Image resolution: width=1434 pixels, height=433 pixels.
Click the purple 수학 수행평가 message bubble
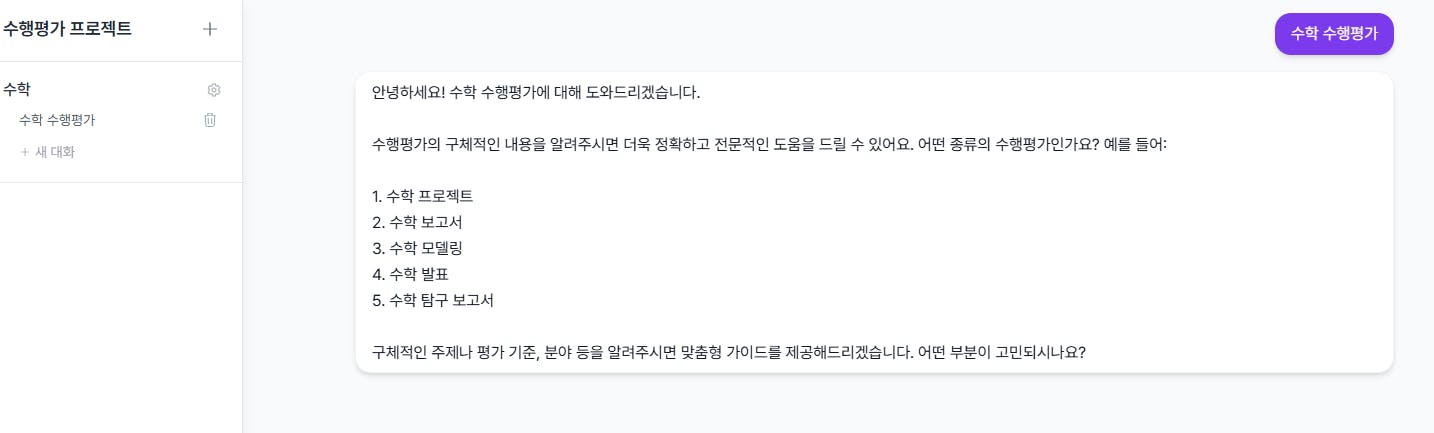(x=1333, y=34)
